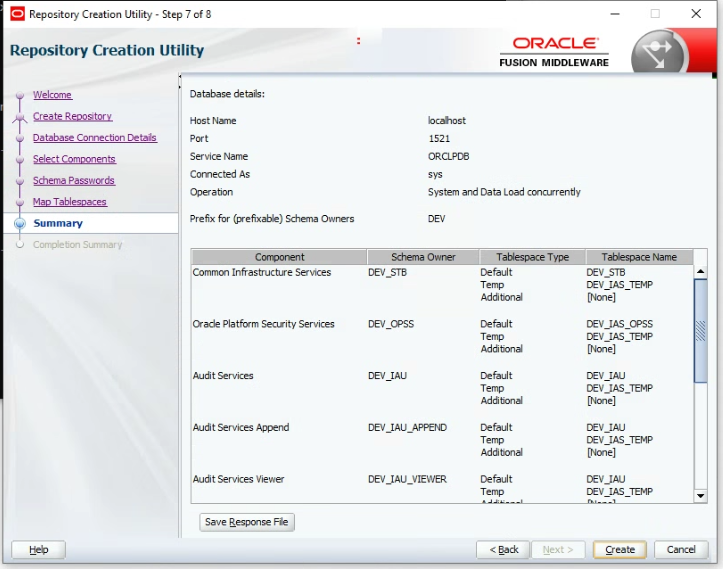Click the localhost host name value
723x569 pixels.
pyautogui.click(x=447, y=121)
